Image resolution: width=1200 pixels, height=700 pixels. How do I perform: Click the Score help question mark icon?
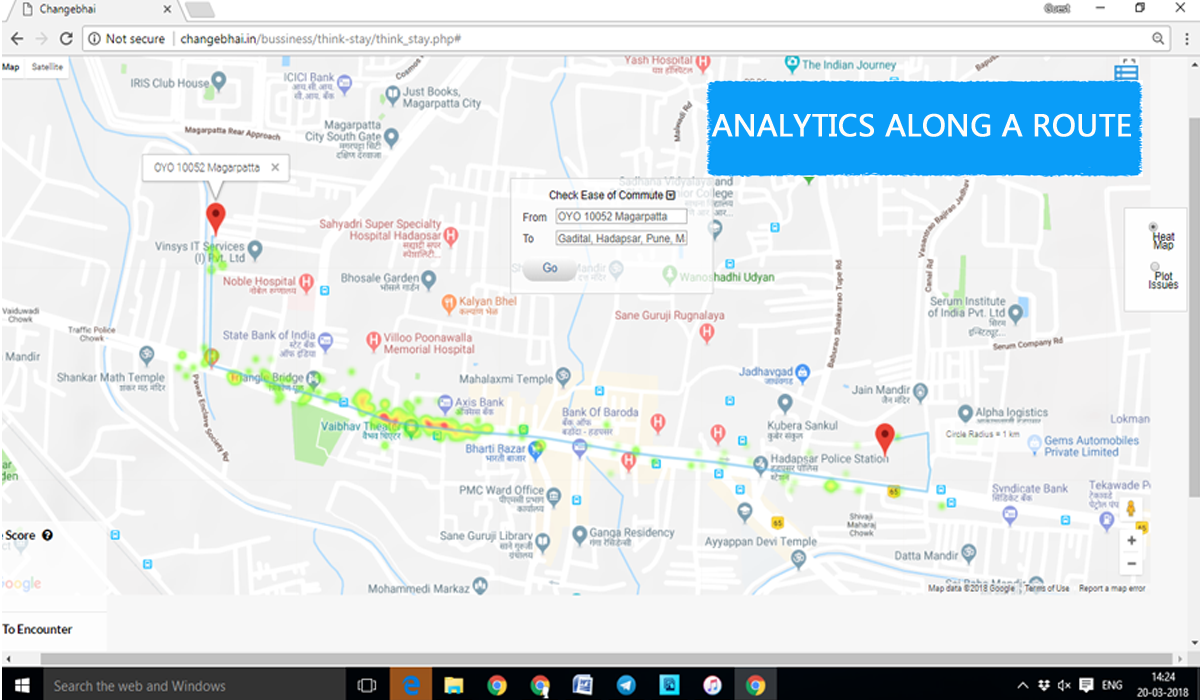click(x=47, y=536)
